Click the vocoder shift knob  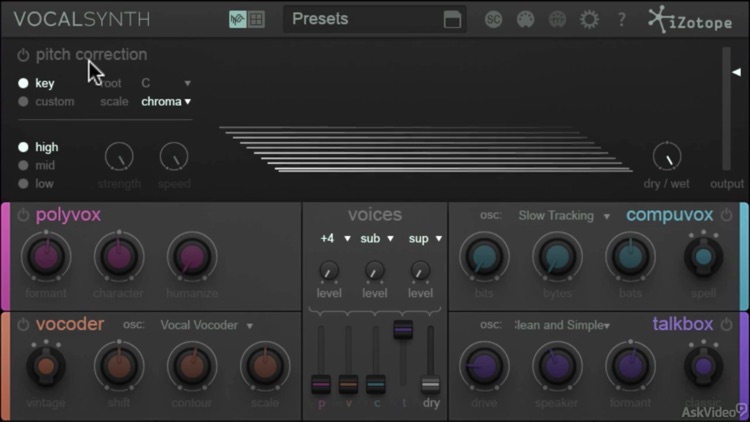tap(119, 366)
